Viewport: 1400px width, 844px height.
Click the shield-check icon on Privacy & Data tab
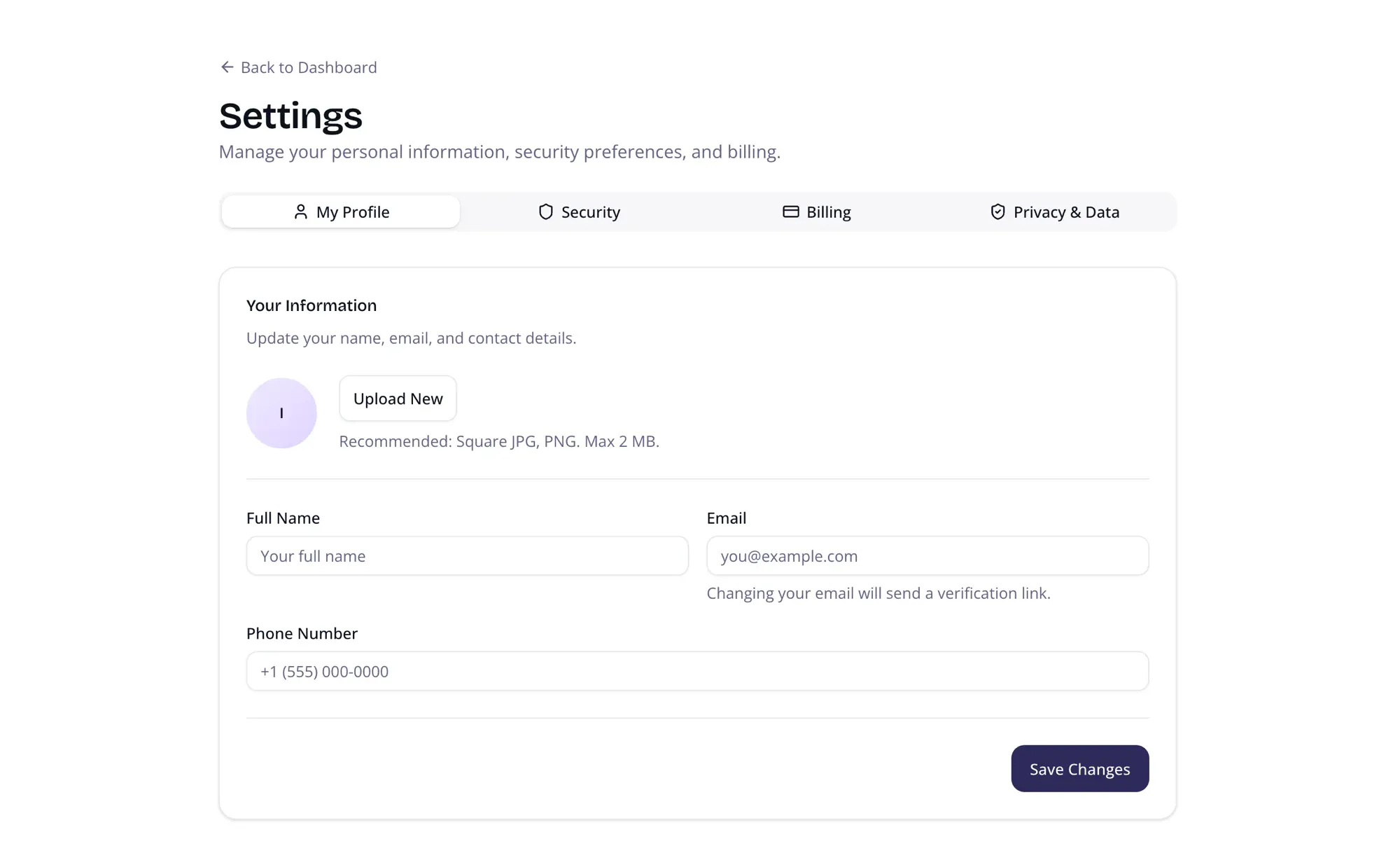pos(997,212)
